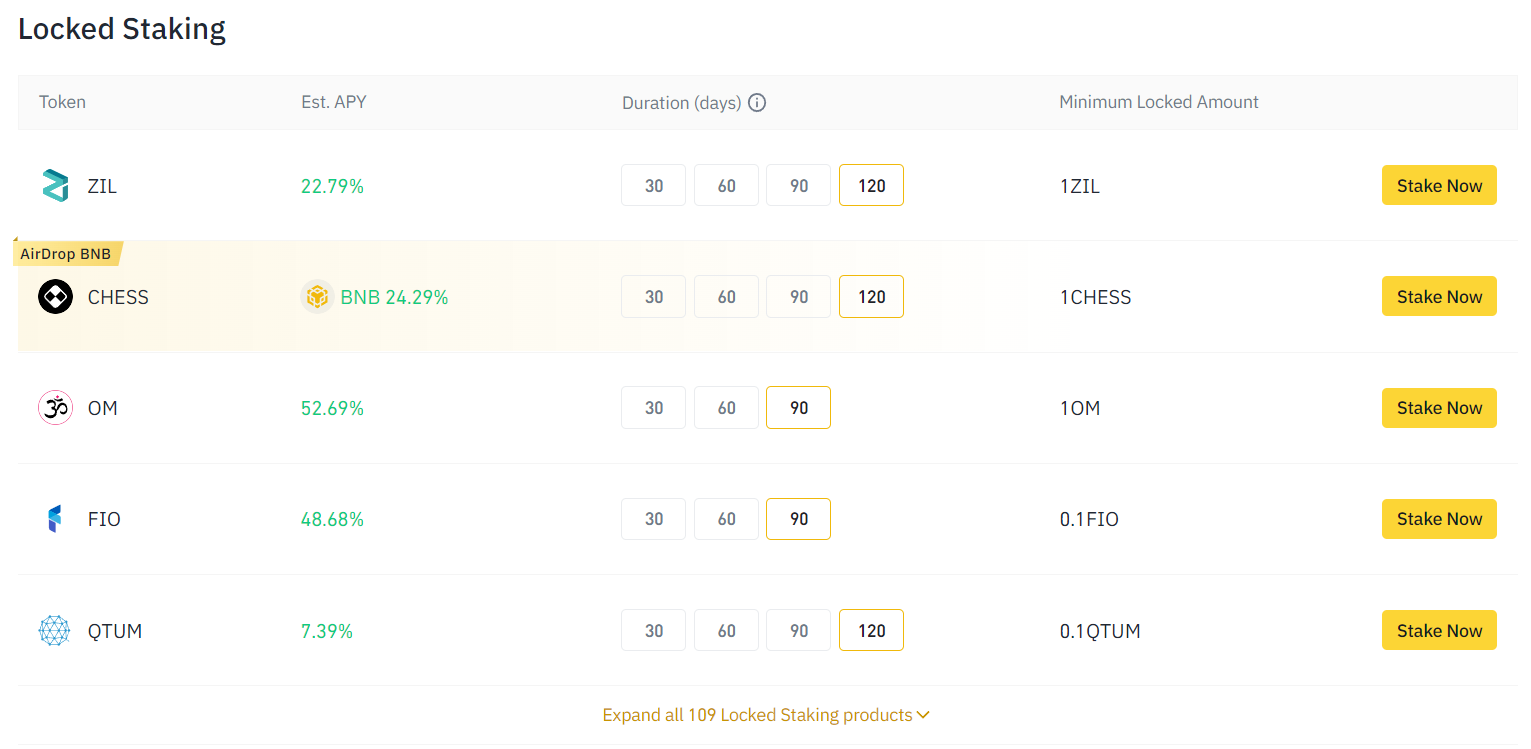
Task: Pick 30 days duration for FIO
Action: [x=654, y=519]
